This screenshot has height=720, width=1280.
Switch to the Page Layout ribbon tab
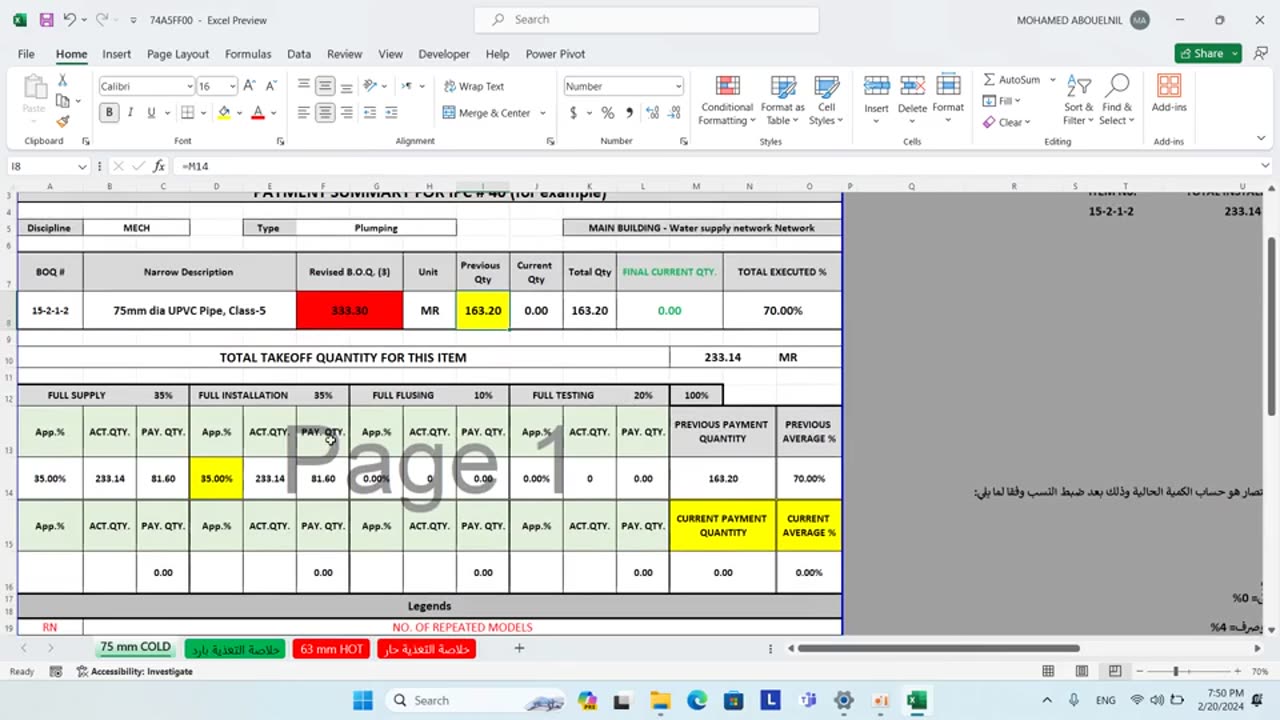click(x=178, y=54)
